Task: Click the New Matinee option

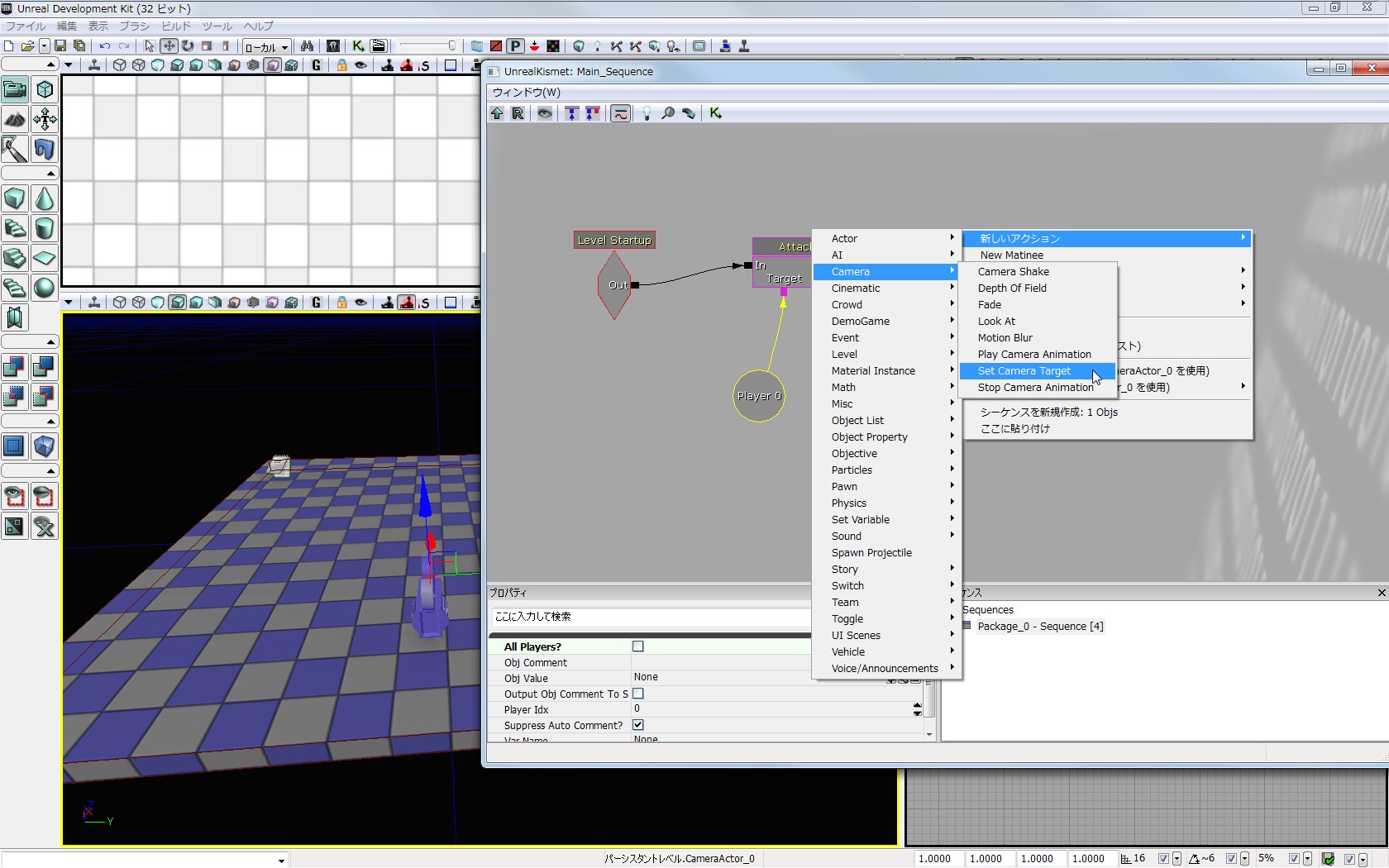Action: (x=1011, y=255)
